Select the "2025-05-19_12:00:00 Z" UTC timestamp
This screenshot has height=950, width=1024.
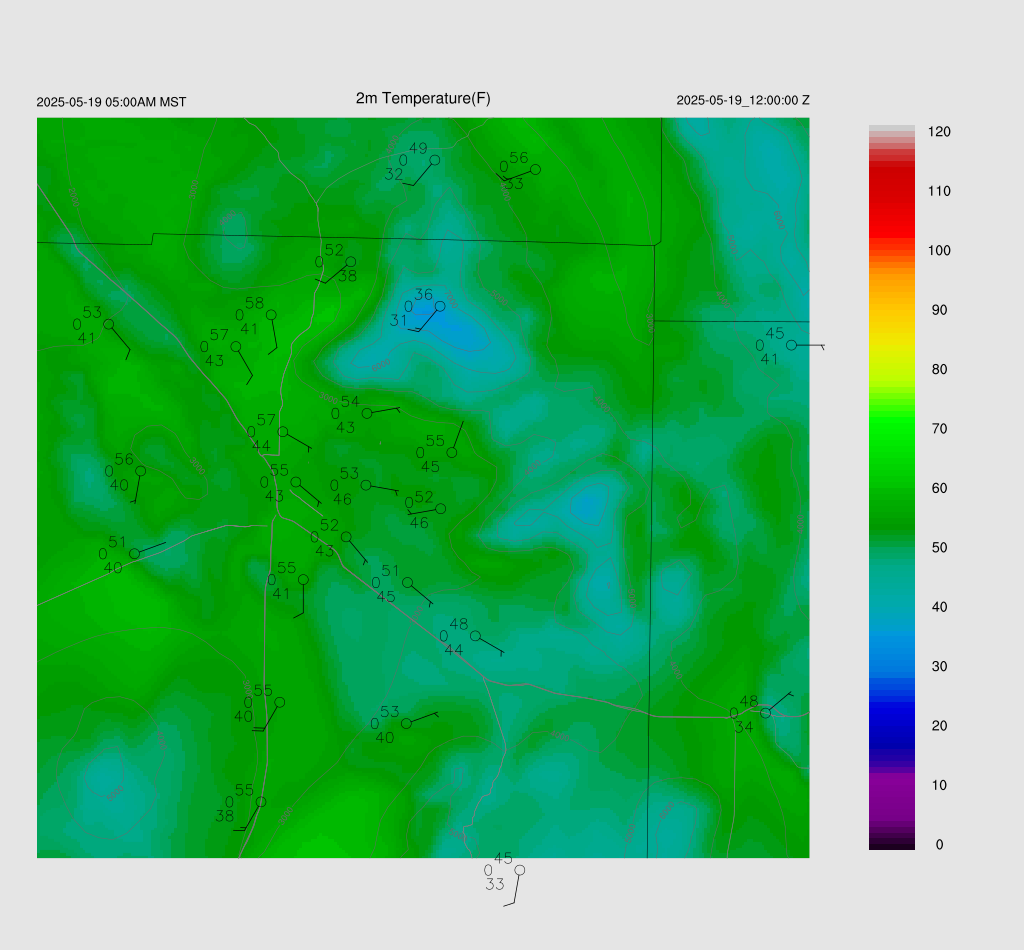coord(743,101)
